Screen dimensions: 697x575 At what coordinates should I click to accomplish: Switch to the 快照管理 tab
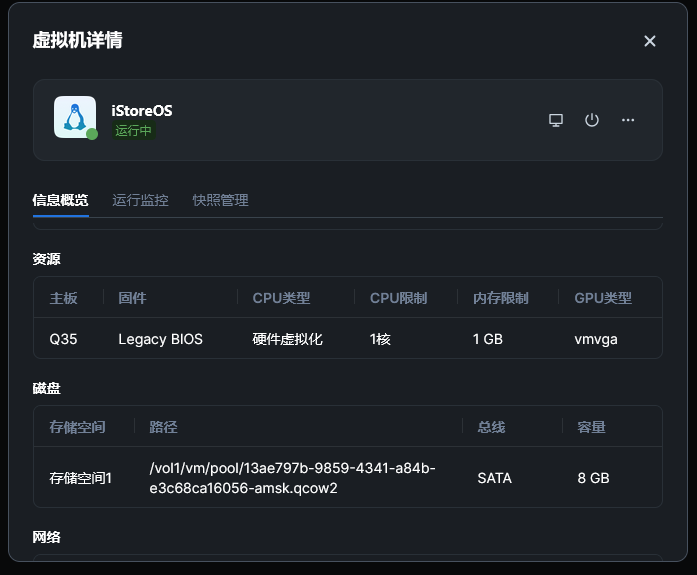tap(220, 200)
